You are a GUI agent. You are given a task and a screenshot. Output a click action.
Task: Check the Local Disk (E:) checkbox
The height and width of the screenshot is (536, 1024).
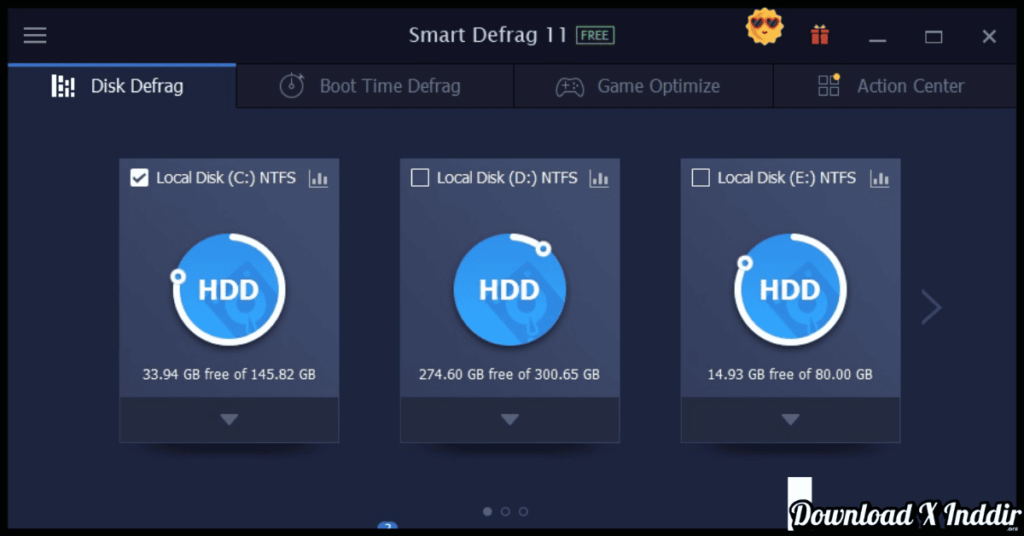[x=701, y=178]
